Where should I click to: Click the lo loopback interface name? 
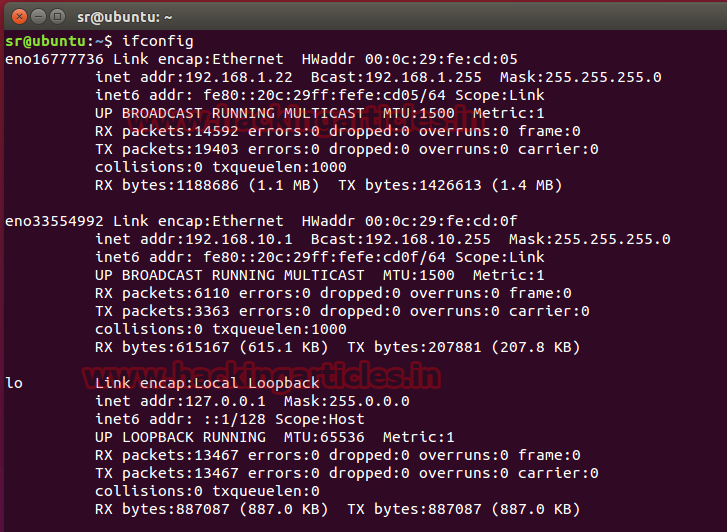click(x=14, y=383)
